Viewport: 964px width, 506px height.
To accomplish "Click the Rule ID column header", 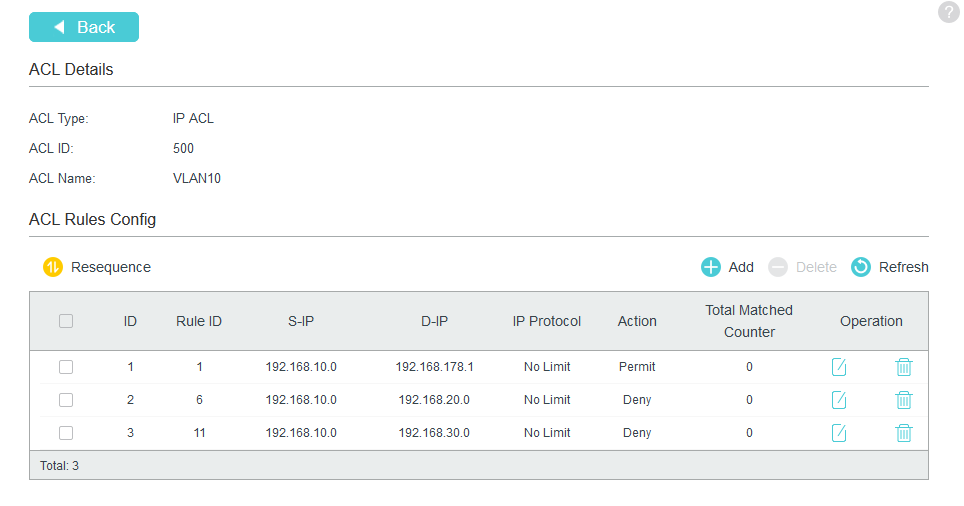I will point(199,321).
